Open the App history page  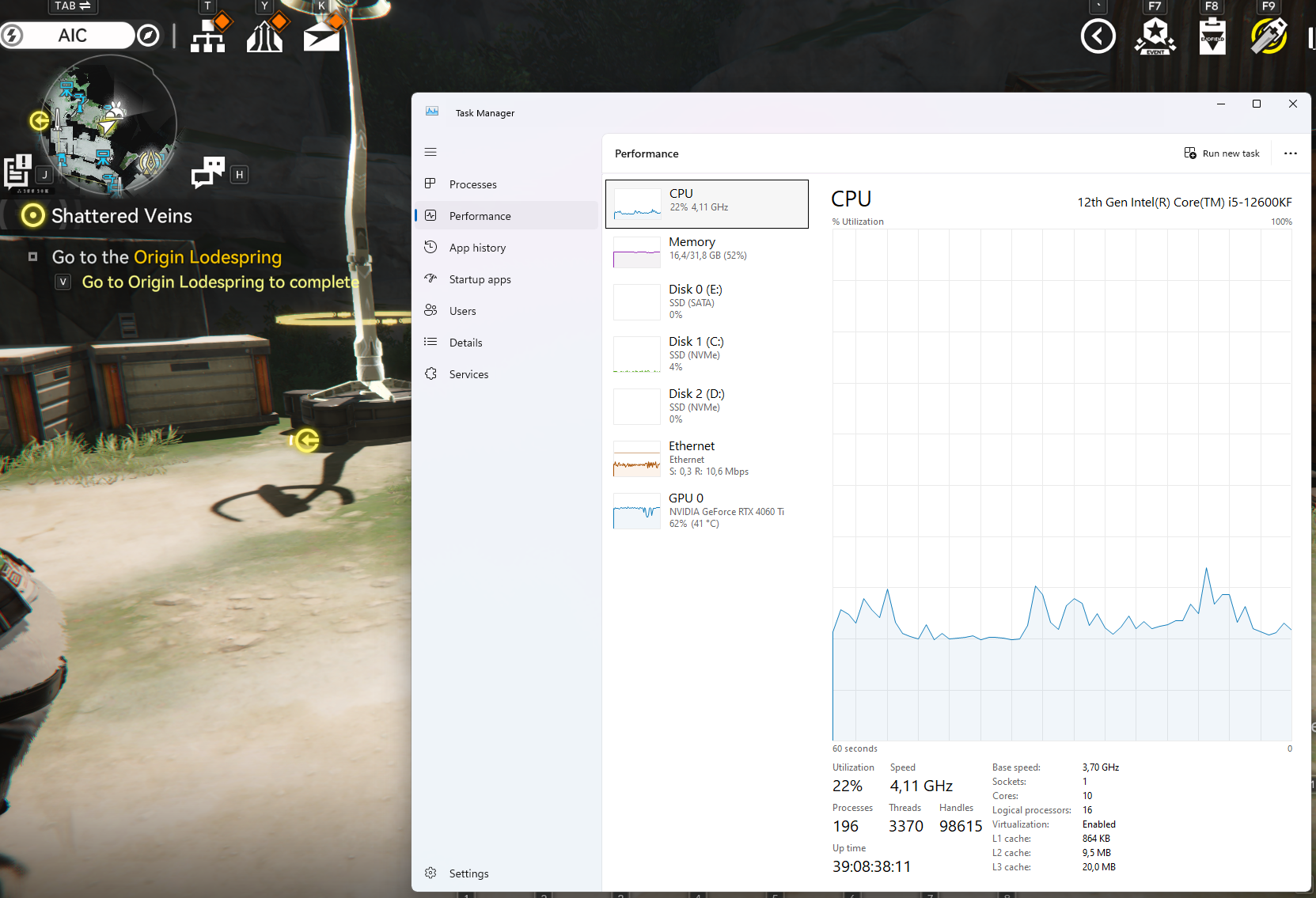(x=506, y=248)
